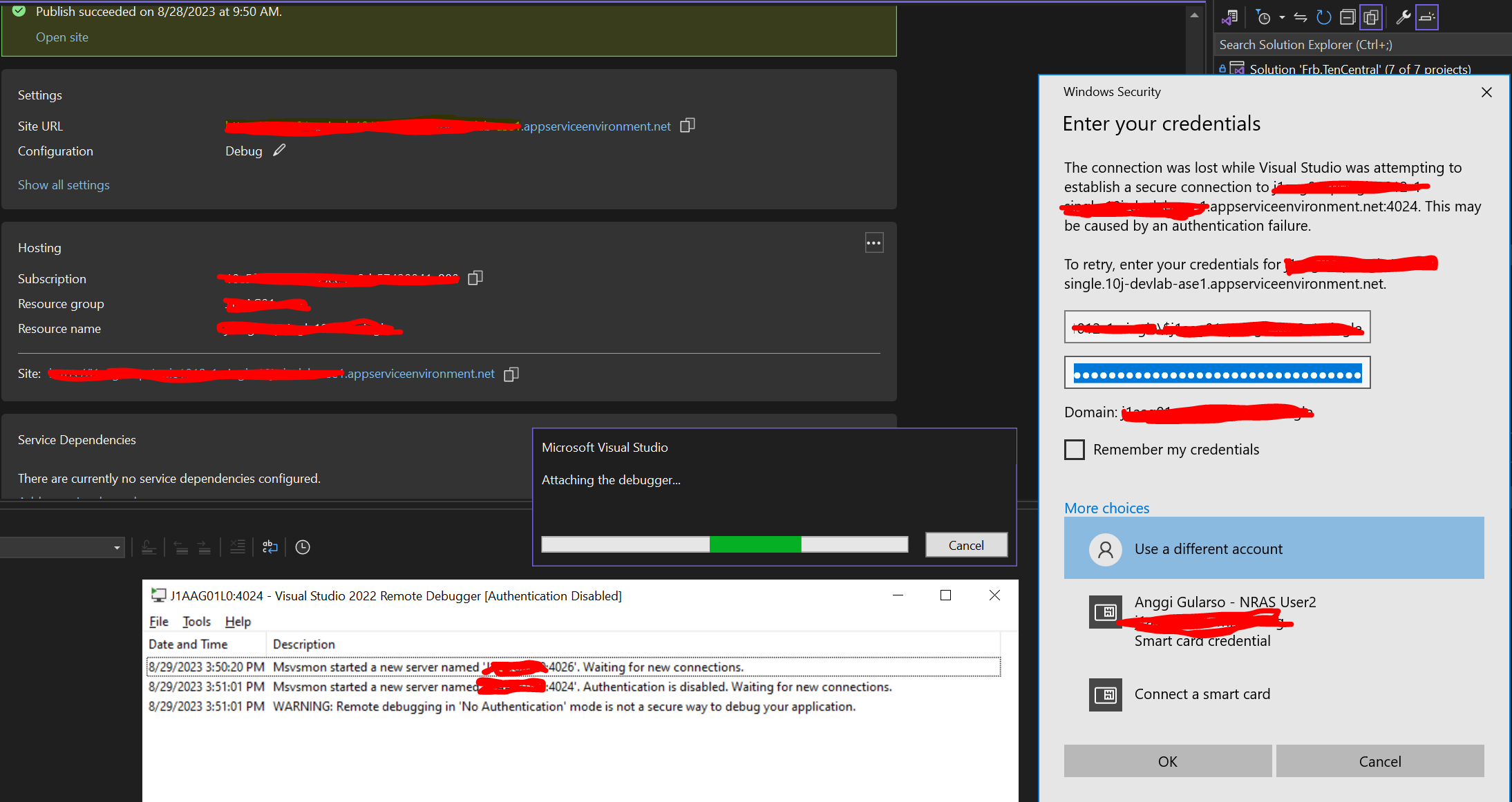
Task: Open Help menu in Remote Debugger
Action: (238, 622)
